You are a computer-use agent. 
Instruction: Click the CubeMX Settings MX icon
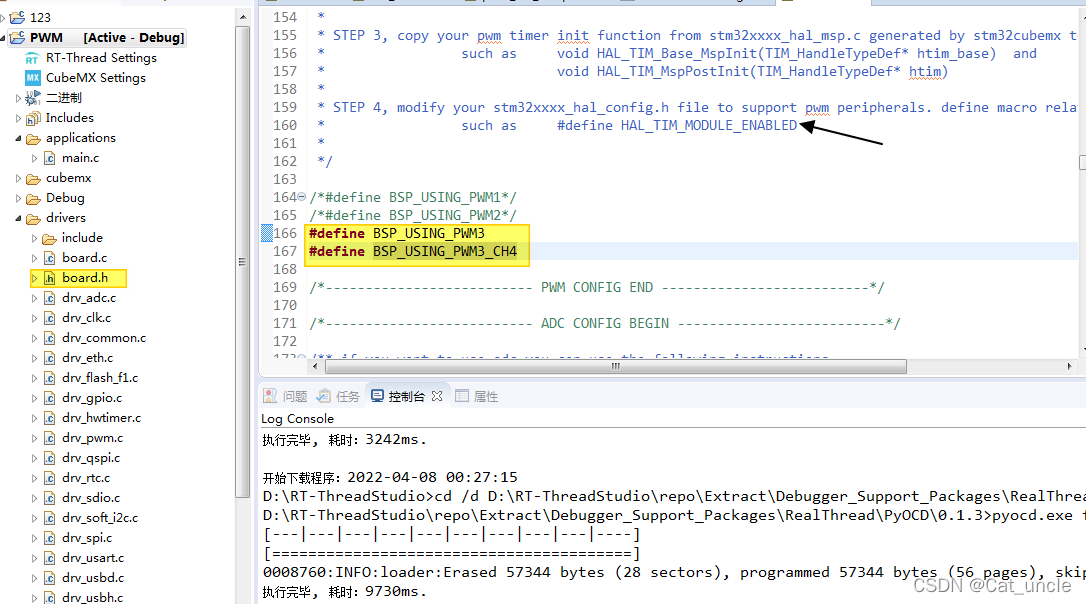(x=33, y=78)
